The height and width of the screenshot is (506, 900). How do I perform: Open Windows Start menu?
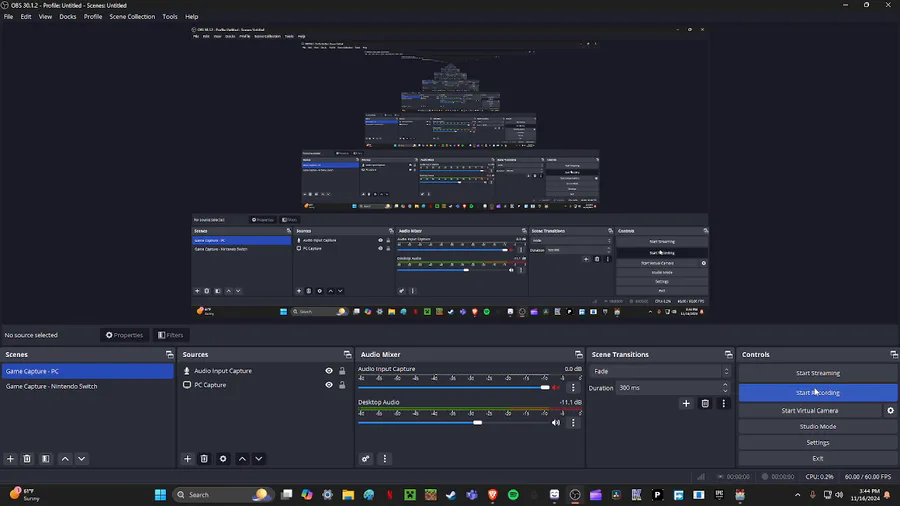(160, 495)
